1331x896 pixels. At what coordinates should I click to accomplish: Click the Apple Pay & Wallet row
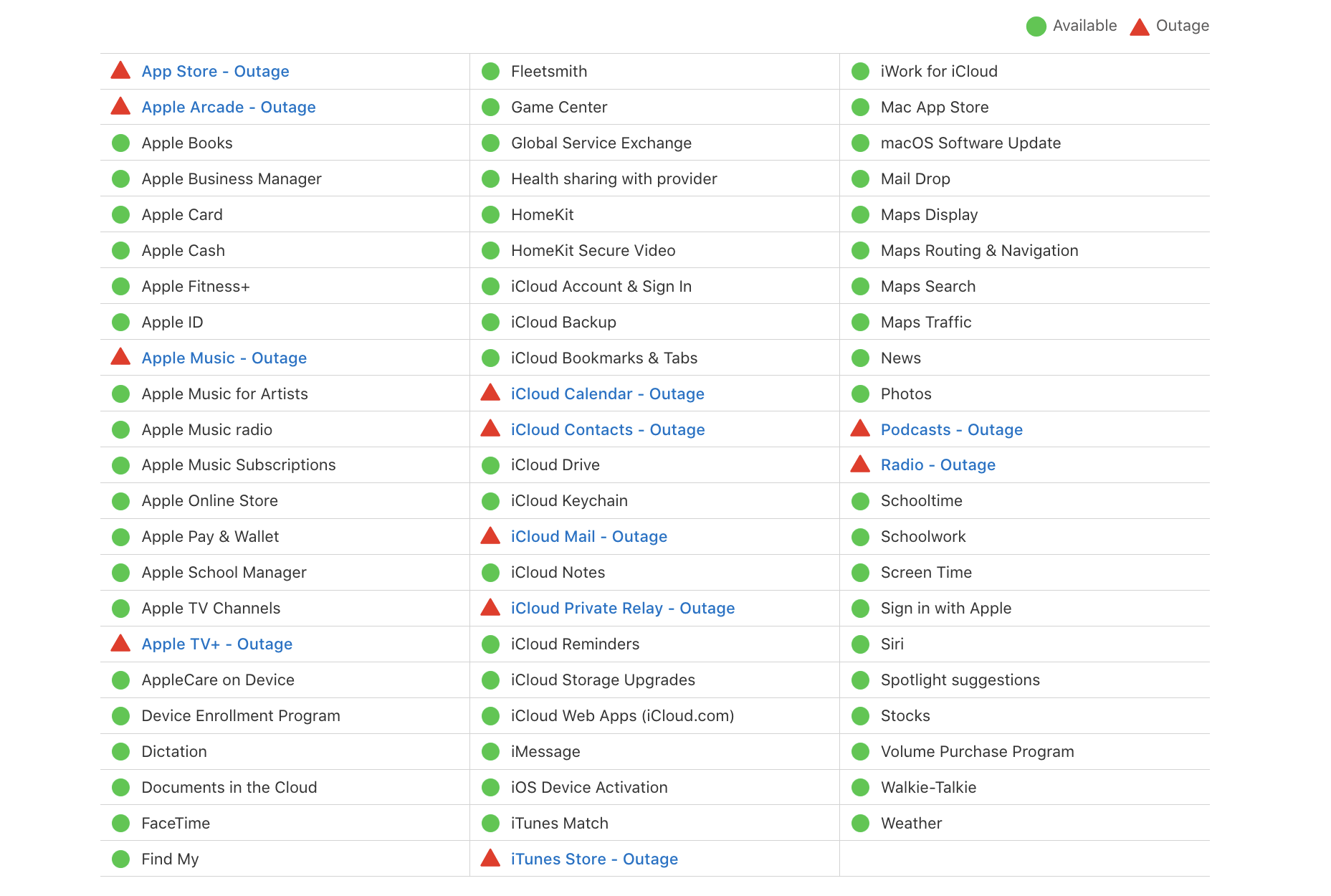(210, 536)
